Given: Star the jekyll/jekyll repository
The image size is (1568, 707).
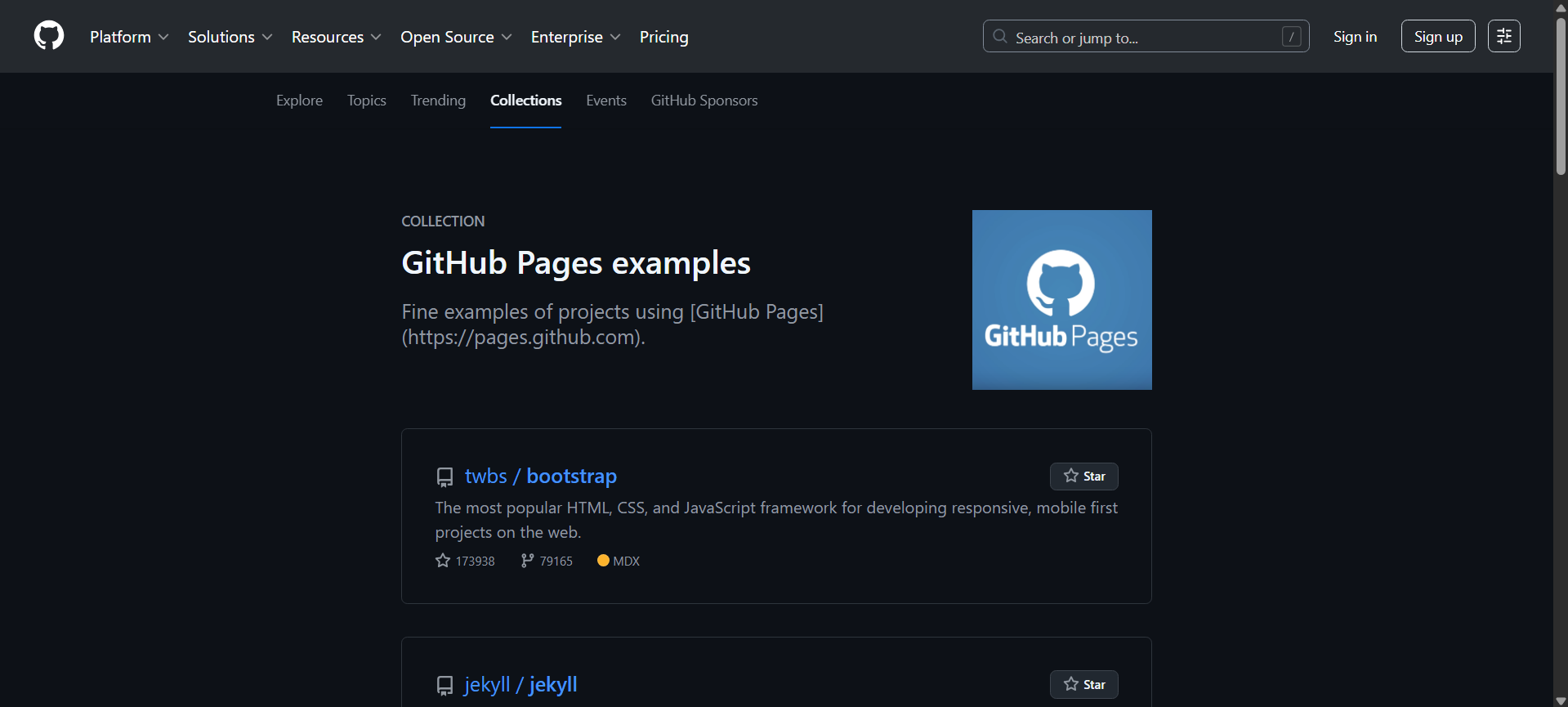Looking at the screenshot, I should [x=1083, y=685].
